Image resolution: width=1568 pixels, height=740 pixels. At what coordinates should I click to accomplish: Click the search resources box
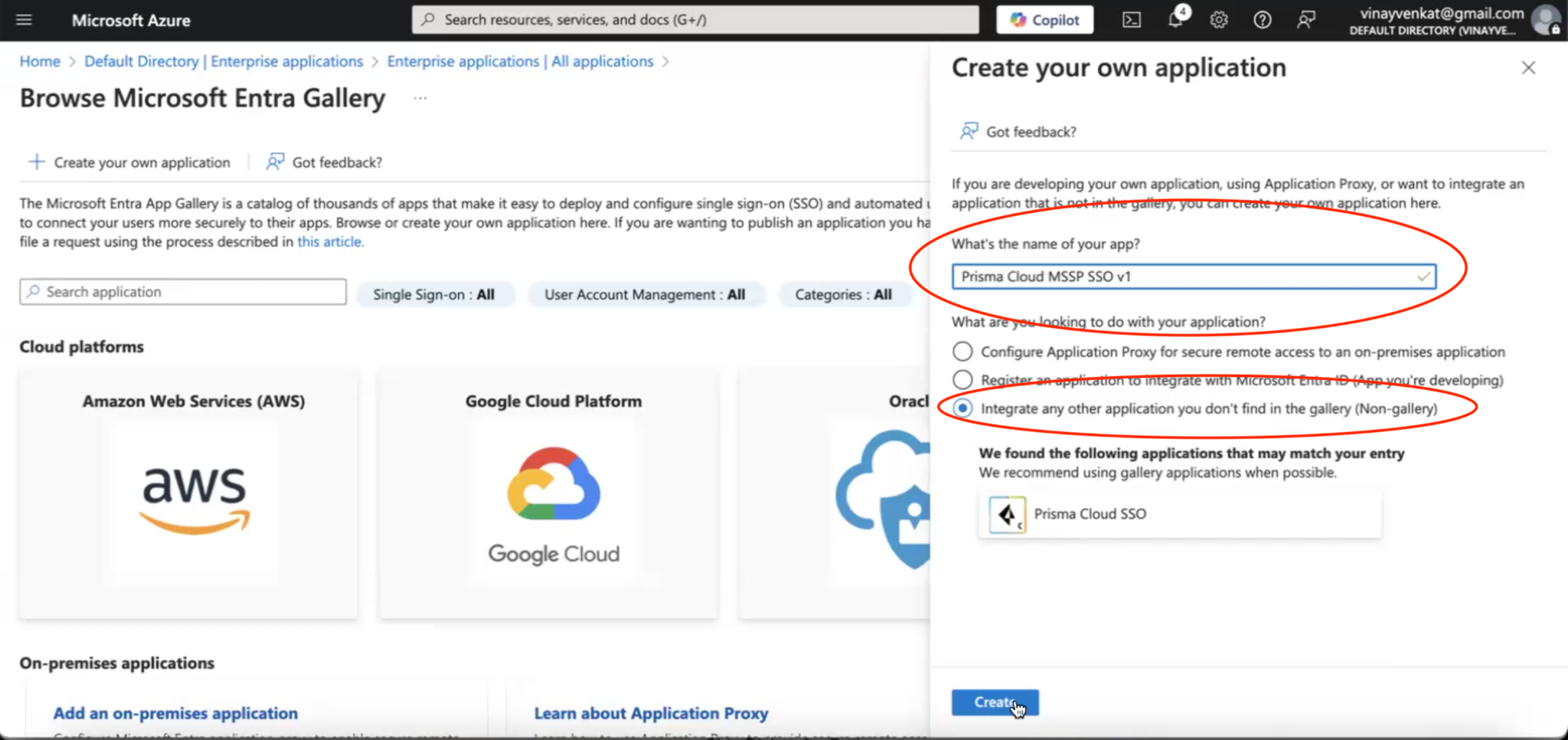[695, 20]
